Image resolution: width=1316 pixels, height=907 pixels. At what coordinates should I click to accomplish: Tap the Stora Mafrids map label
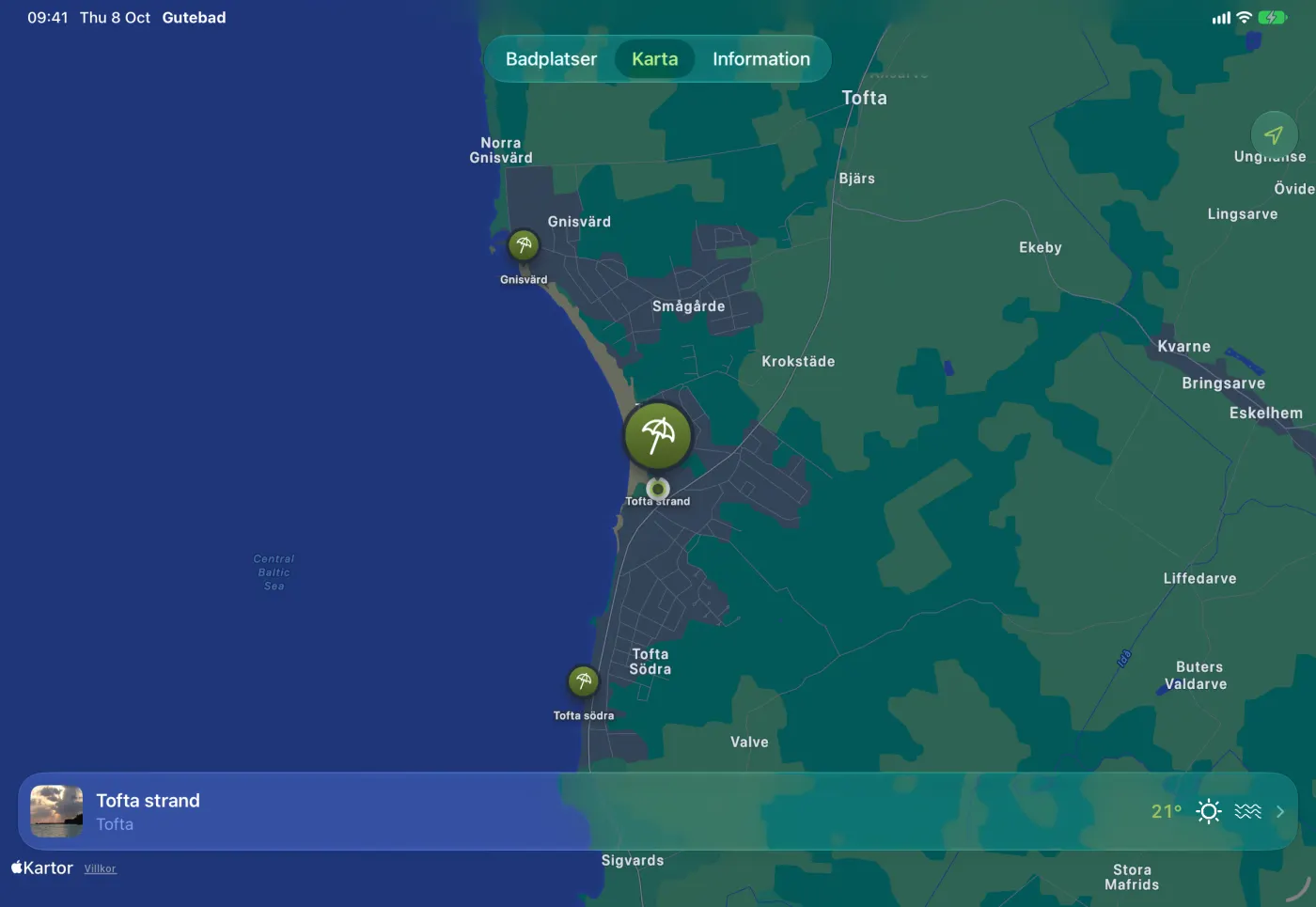point(1132,877)
